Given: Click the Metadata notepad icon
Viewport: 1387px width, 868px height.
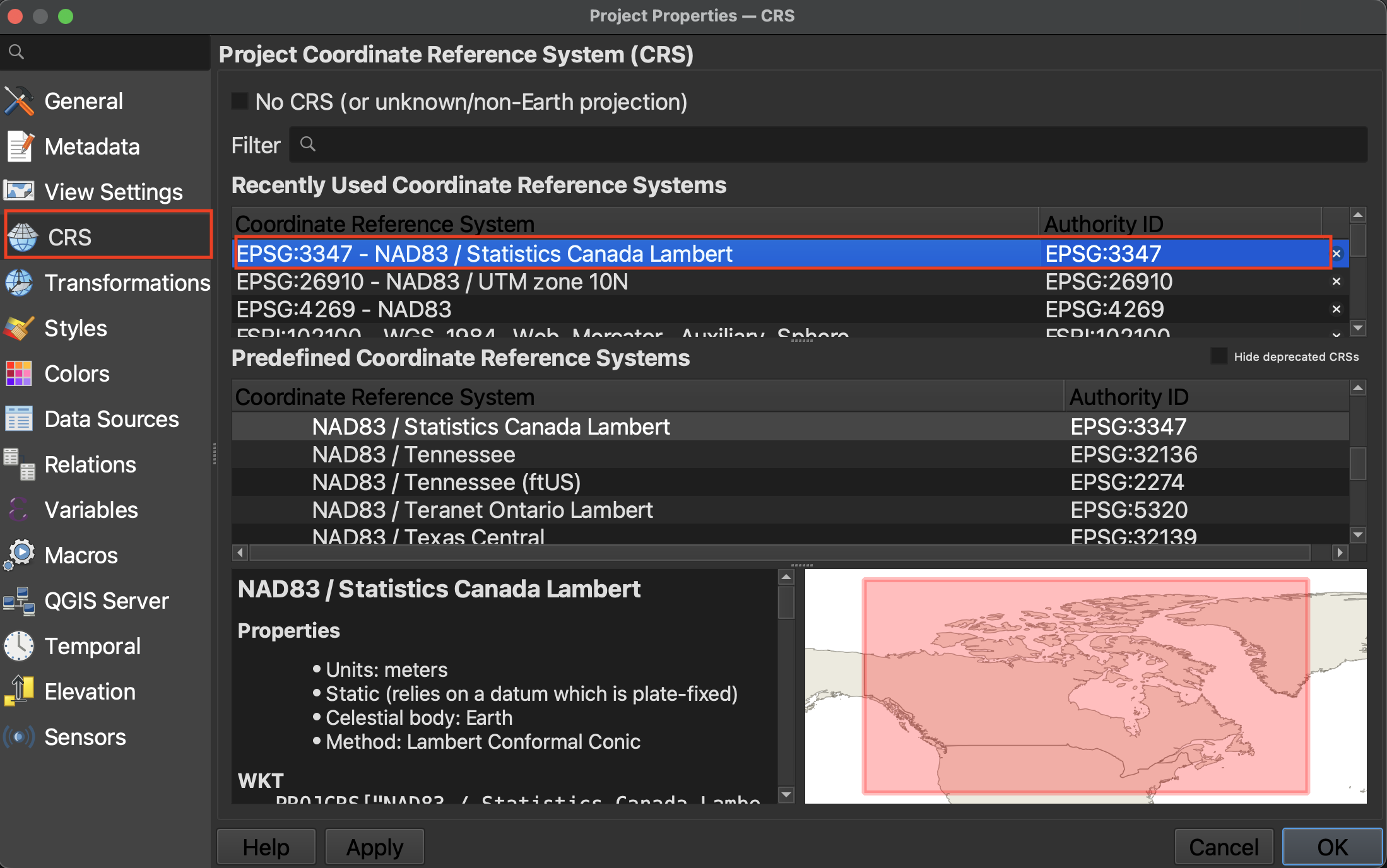Looking at the screenshot, I should pyautogui.click(x=19, y=146).
